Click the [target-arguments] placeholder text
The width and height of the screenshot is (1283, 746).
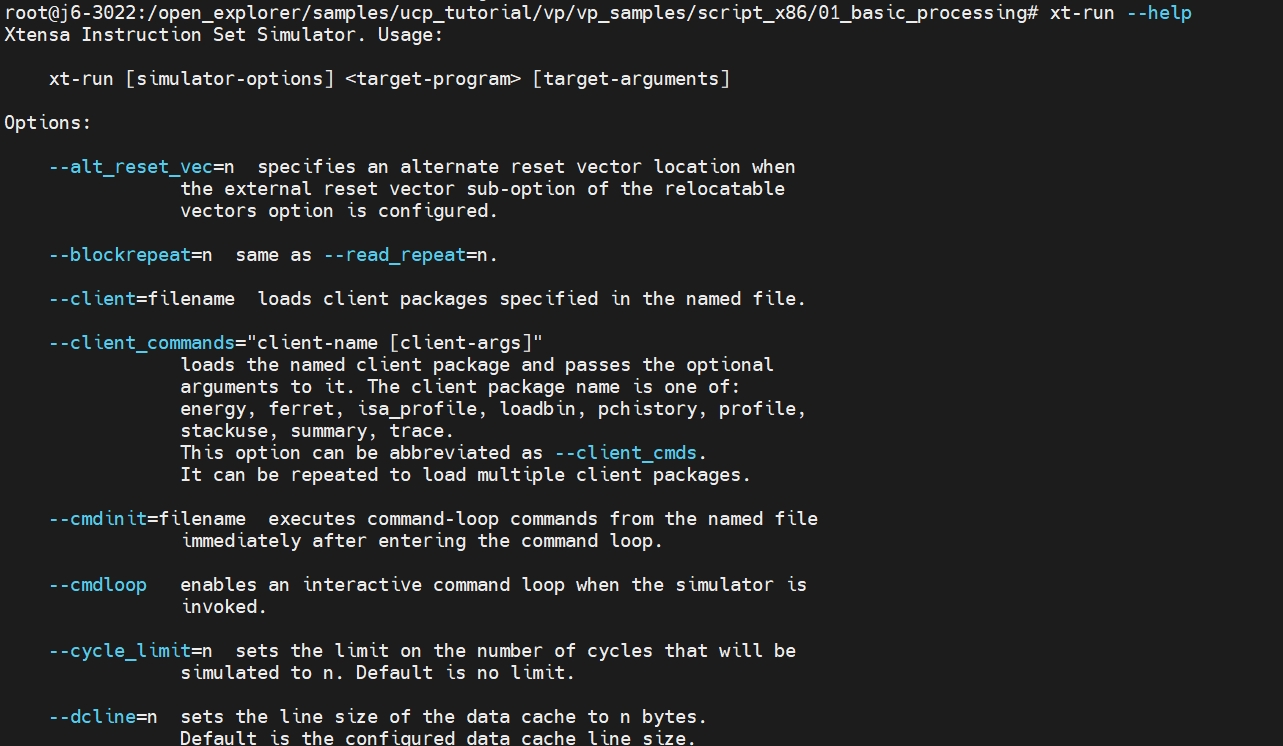tap(630, 79)
